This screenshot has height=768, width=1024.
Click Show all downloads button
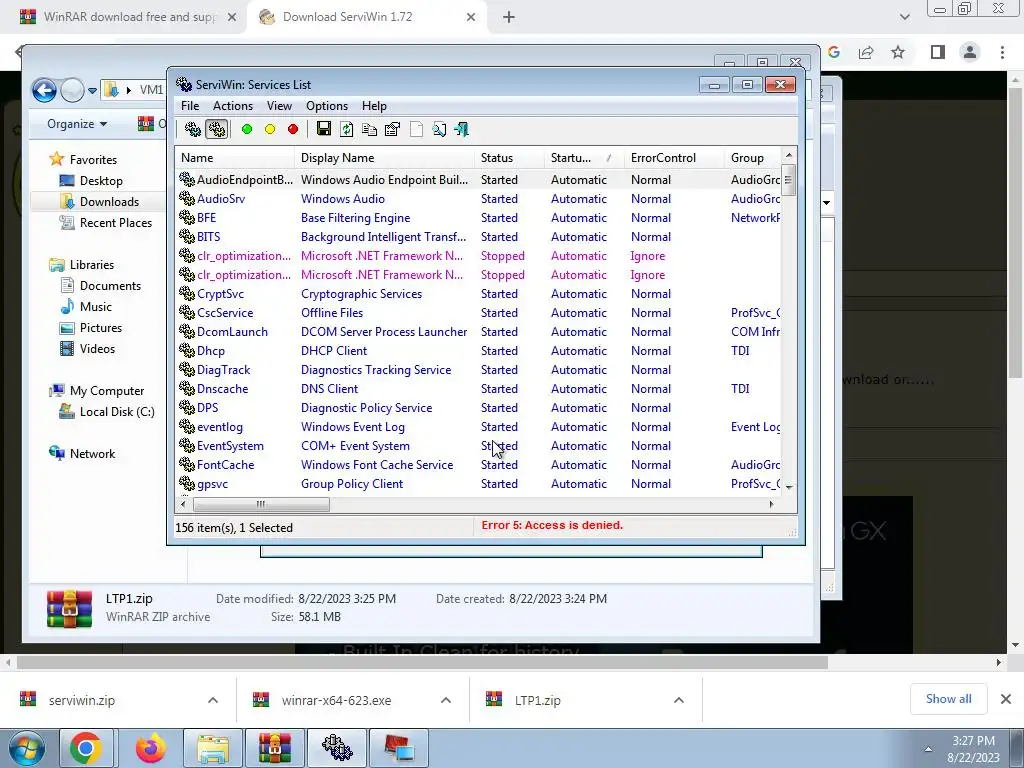tap(948, 699)
